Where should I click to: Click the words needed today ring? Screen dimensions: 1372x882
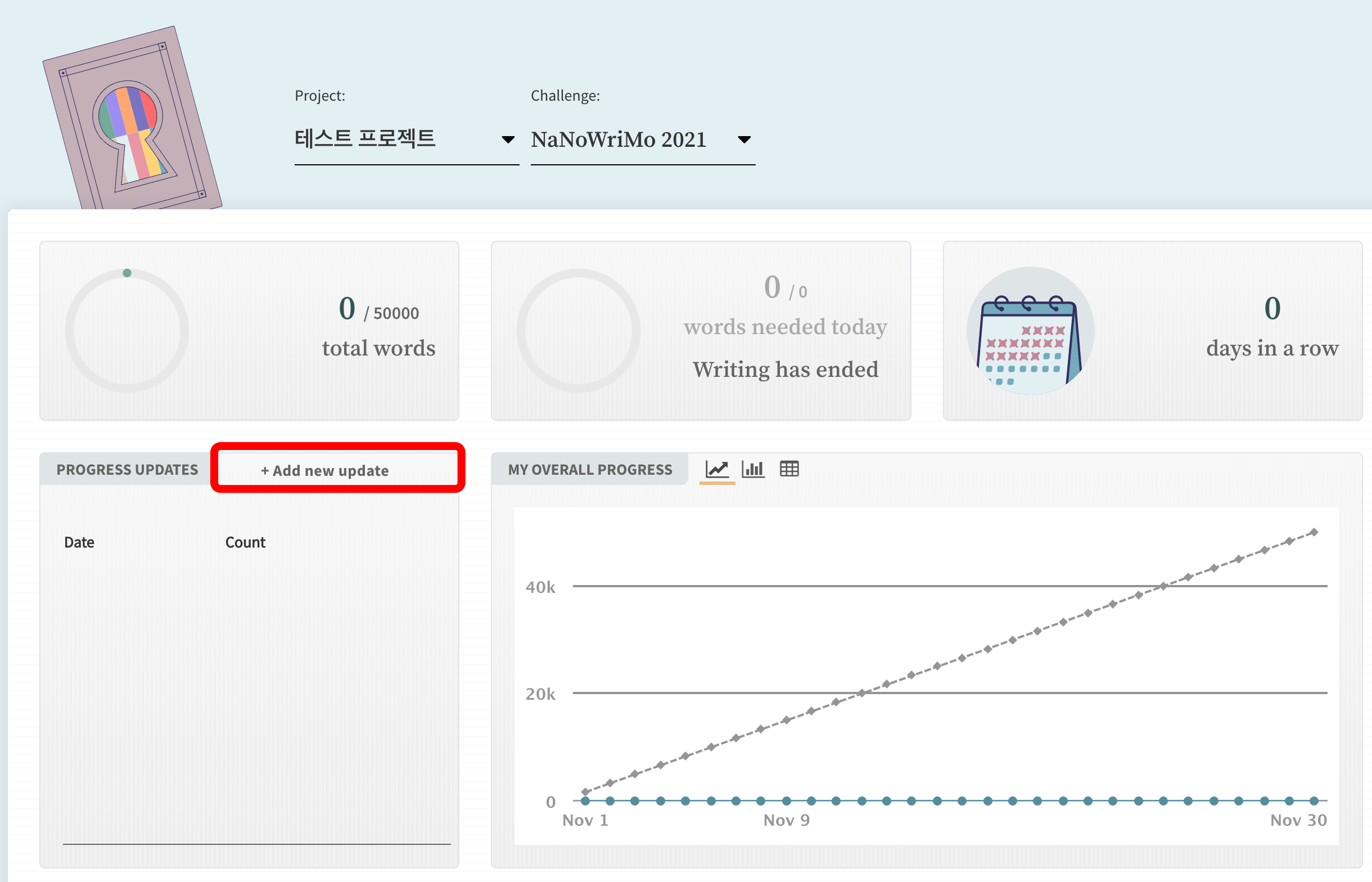pos(578,331)
